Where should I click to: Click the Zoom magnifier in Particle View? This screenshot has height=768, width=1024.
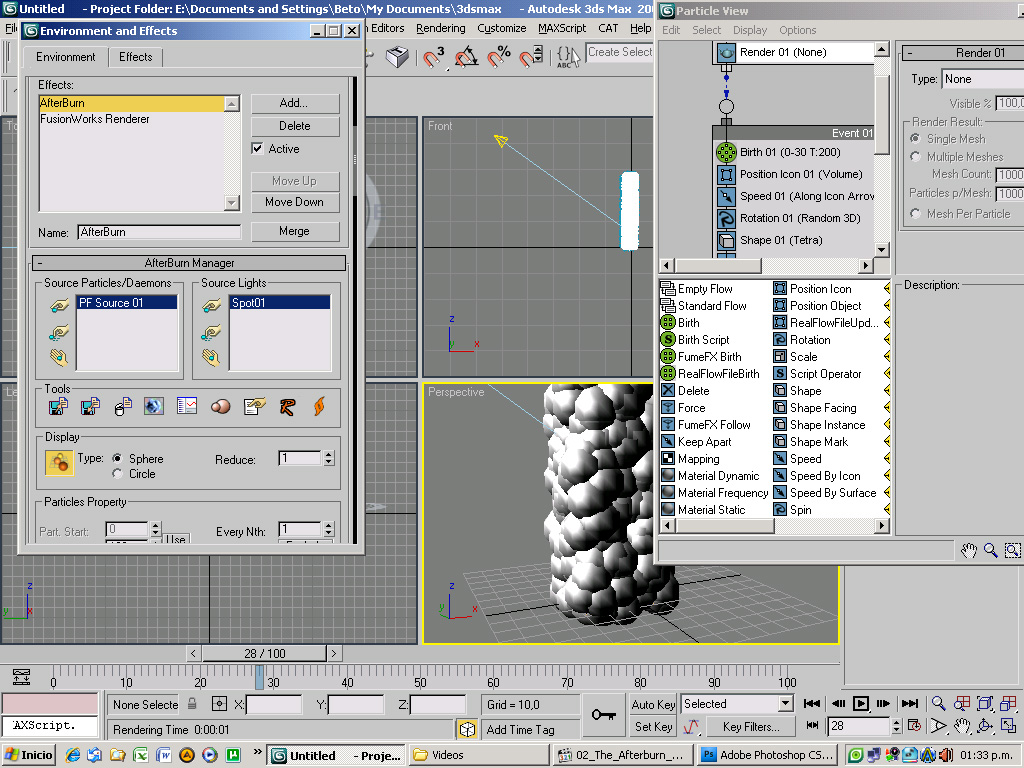(x=991, y=551)
